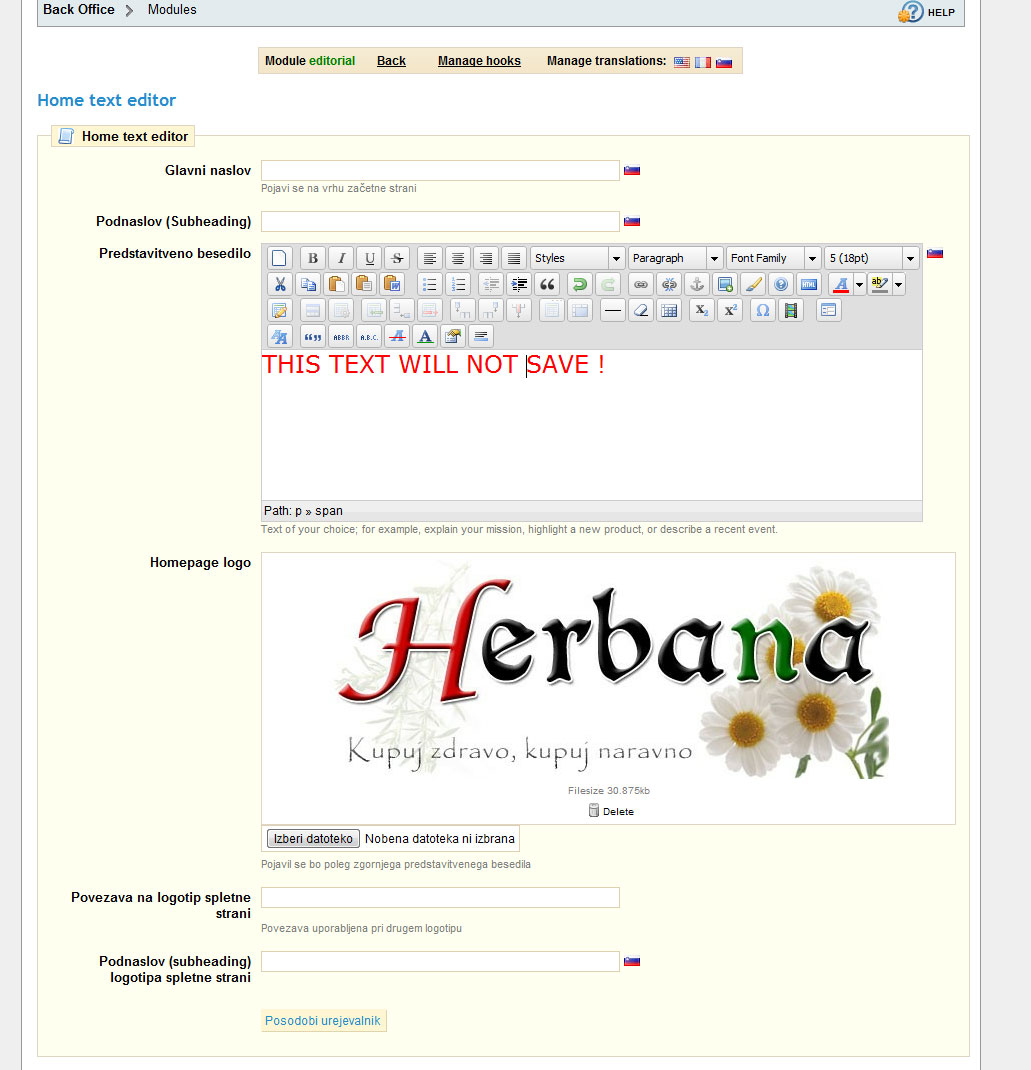
Task: Insert unordered bullet list
Action: tap(429, 284)
